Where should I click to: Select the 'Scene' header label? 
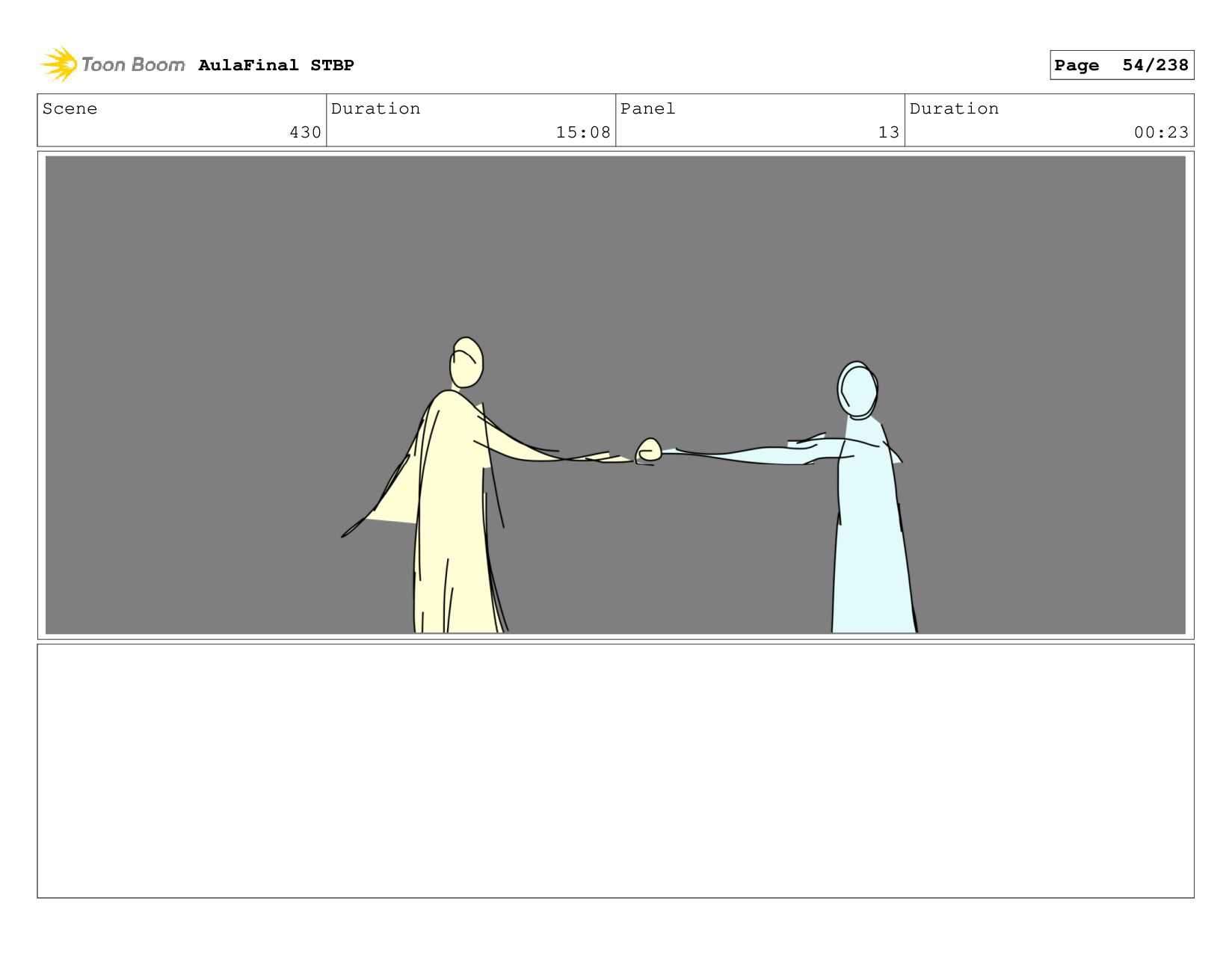(70, 108)
